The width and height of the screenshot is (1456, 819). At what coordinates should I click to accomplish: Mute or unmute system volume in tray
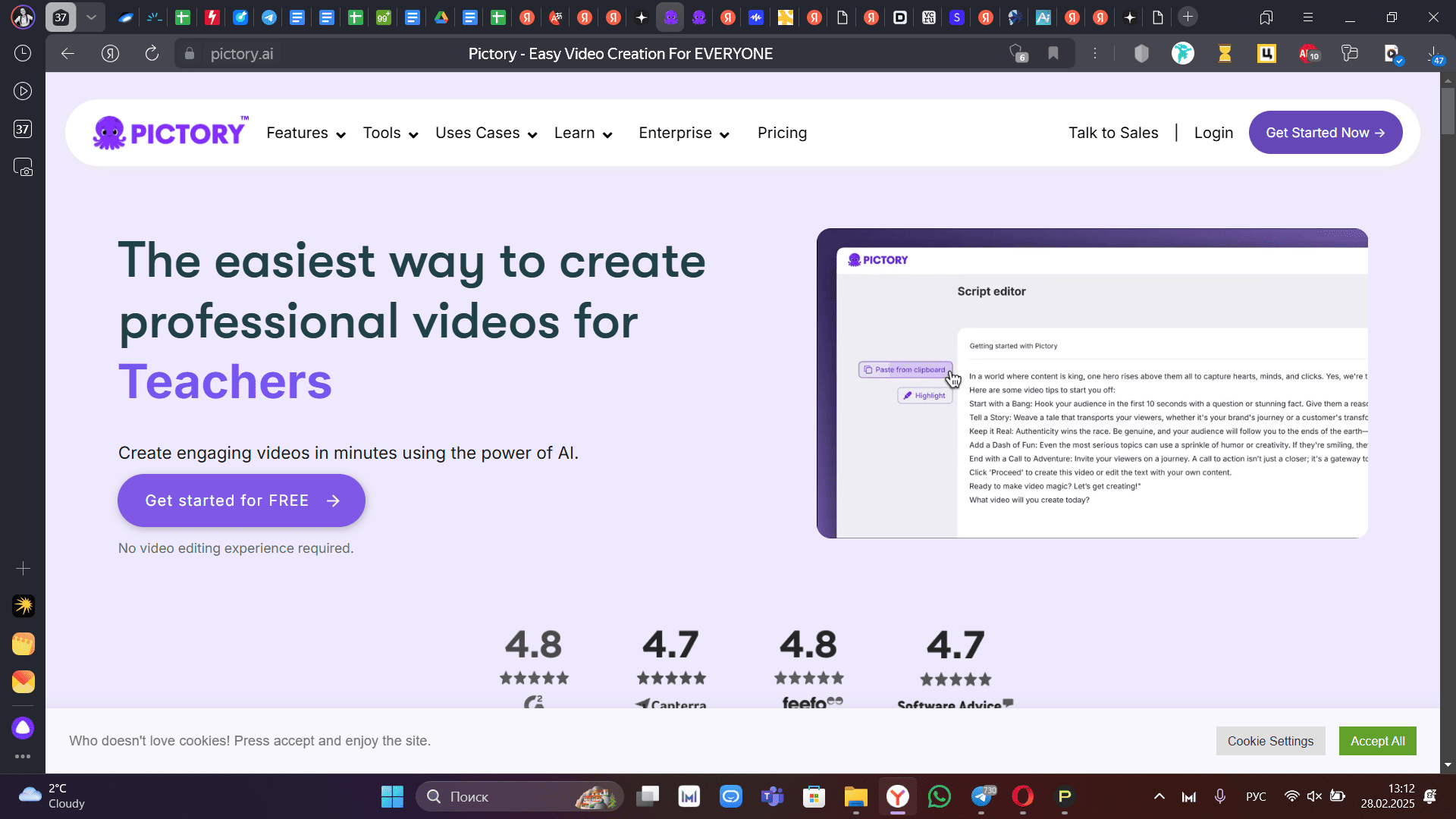tap(1314, 796)
